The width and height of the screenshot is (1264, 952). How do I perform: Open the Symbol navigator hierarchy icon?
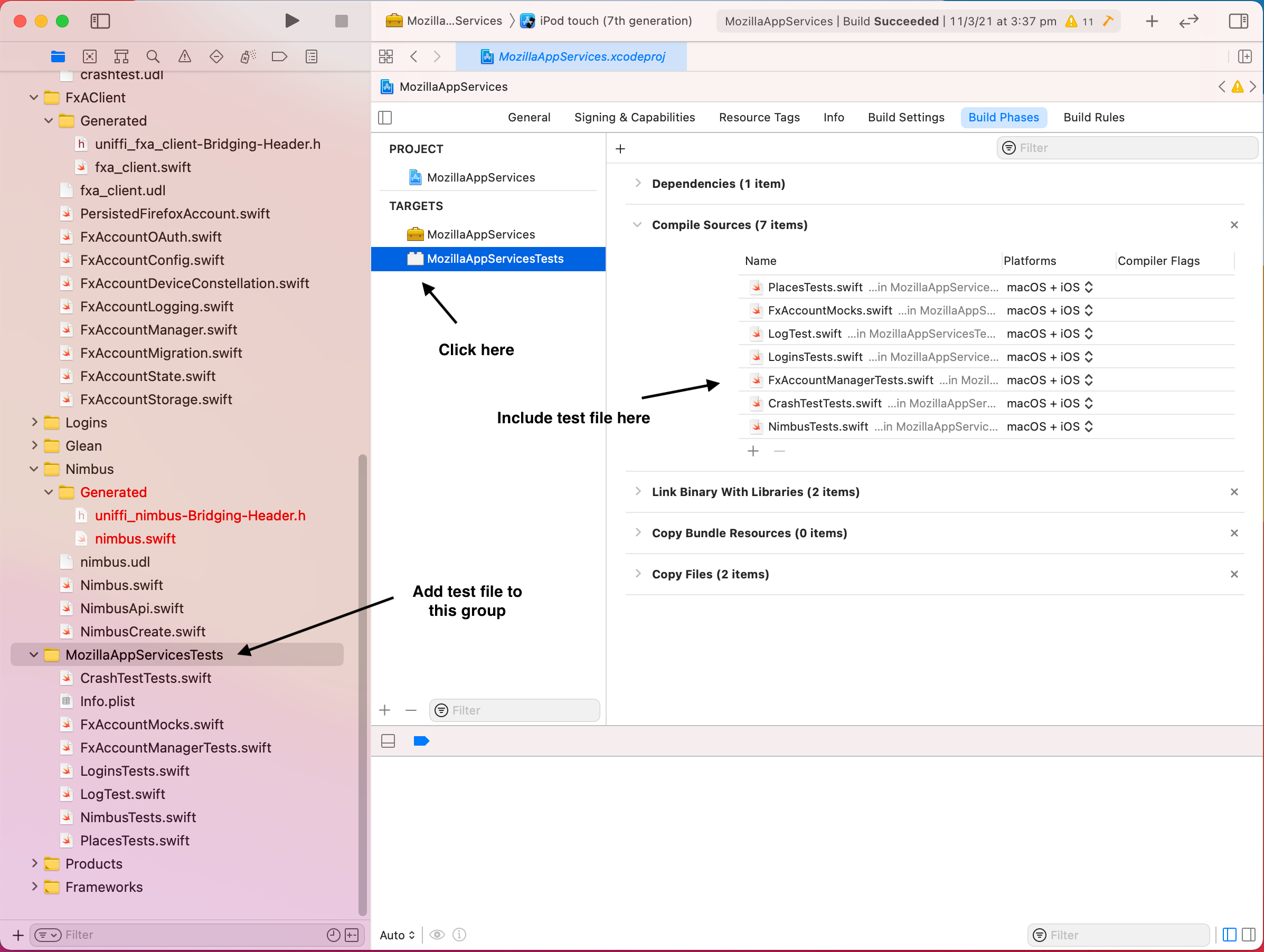point(121,56)
